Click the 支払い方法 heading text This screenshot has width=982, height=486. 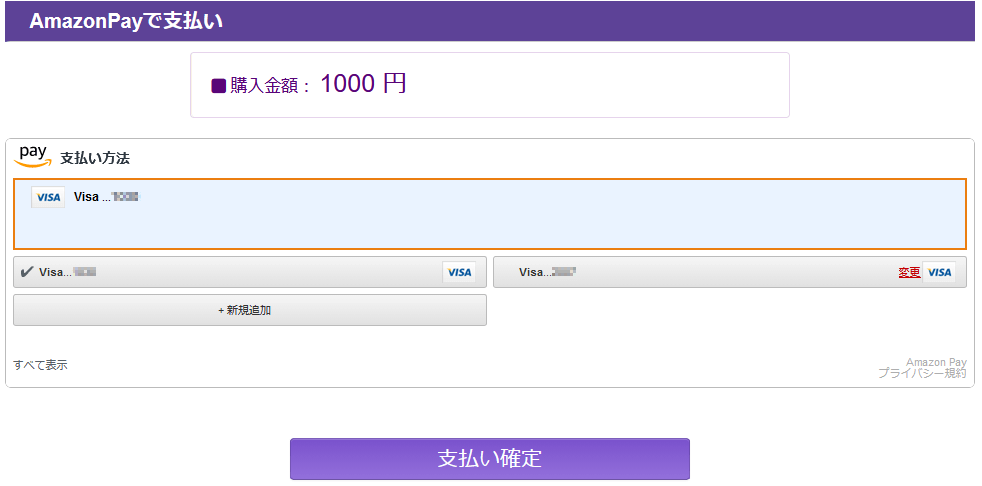[95, 158]
